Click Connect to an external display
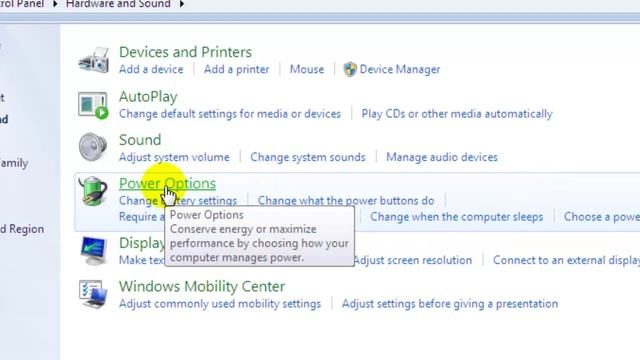 tap(566, 260)
